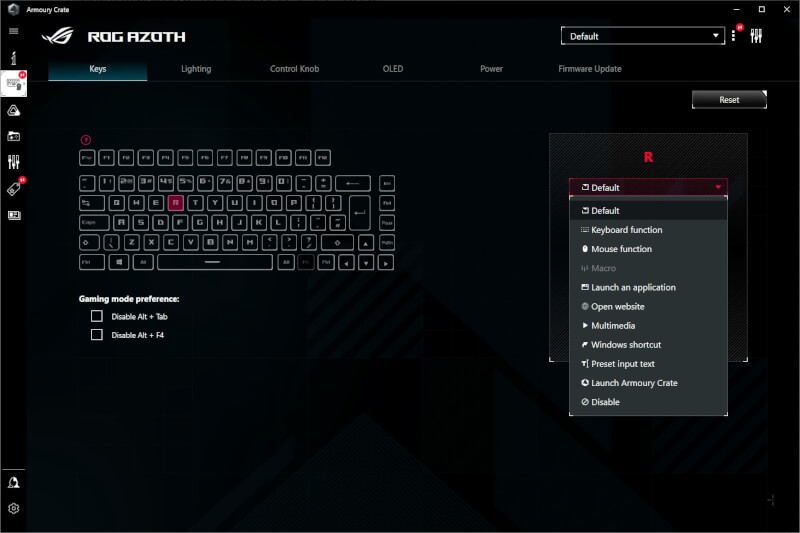Image resolution: width=800 pixels, height=533 pixels.
Task: Select the Backspace arrow key
Action: click(x=353, y=183)
